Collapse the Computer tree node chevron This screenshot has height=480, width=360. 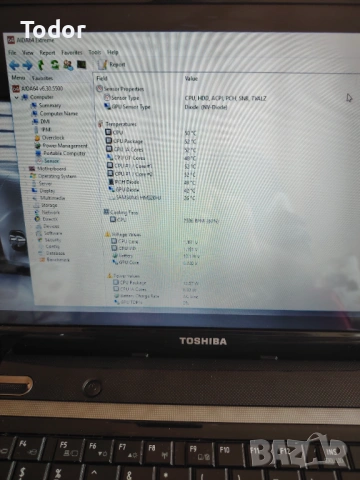[16, 97]
